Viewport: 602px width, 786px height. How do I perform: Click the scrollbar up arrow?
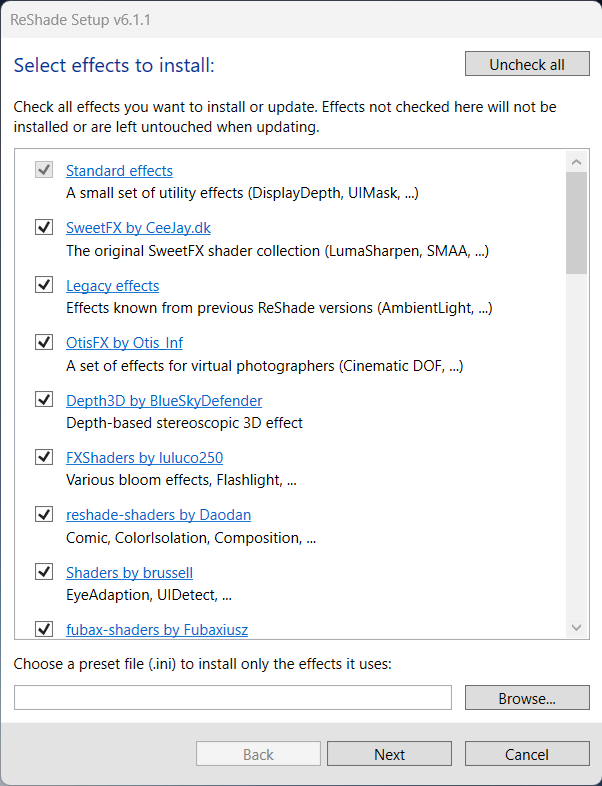point(576,161)
